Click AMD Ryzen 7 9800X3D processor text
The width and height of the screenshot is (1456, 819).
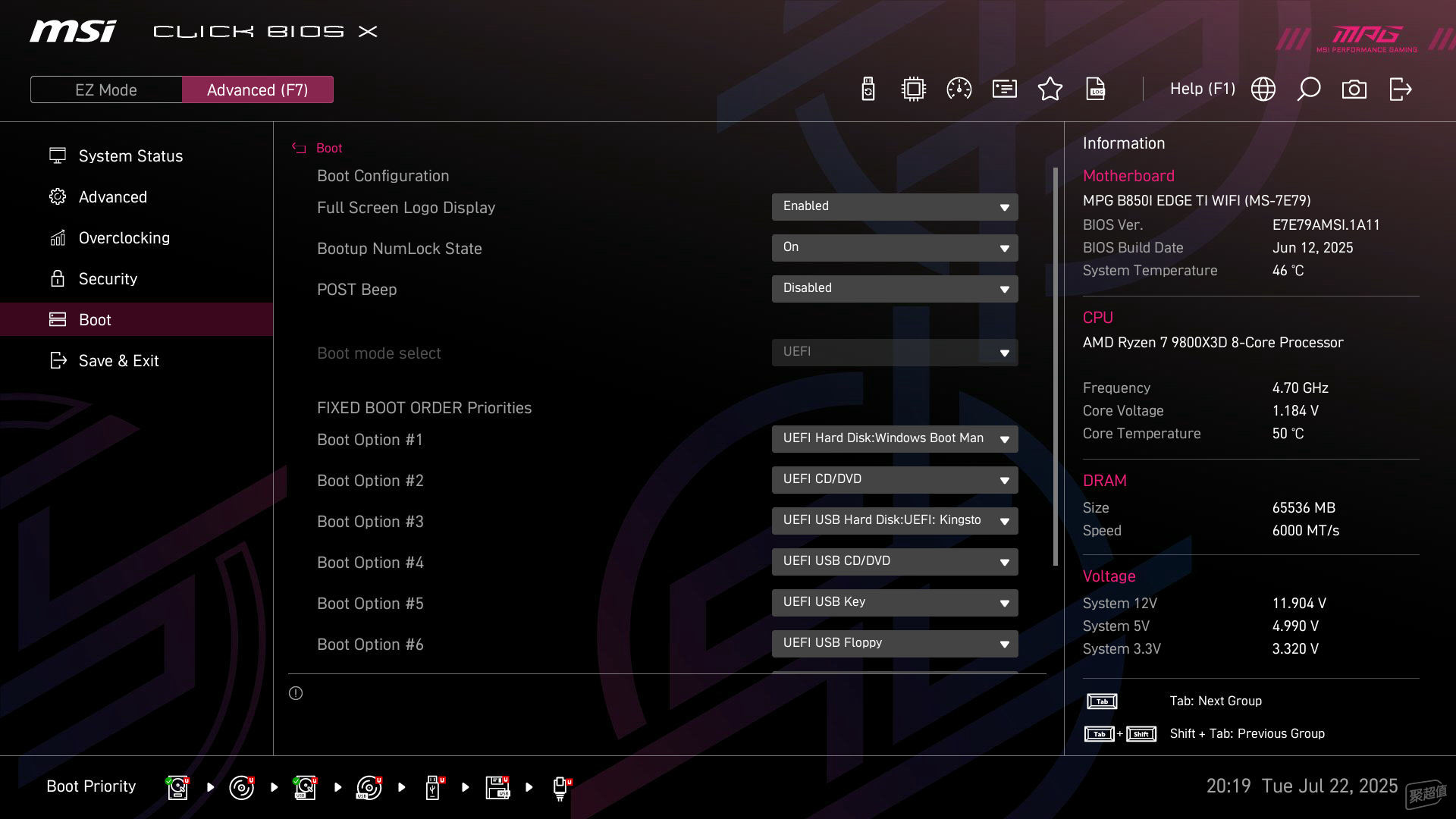pos(1213,343)
